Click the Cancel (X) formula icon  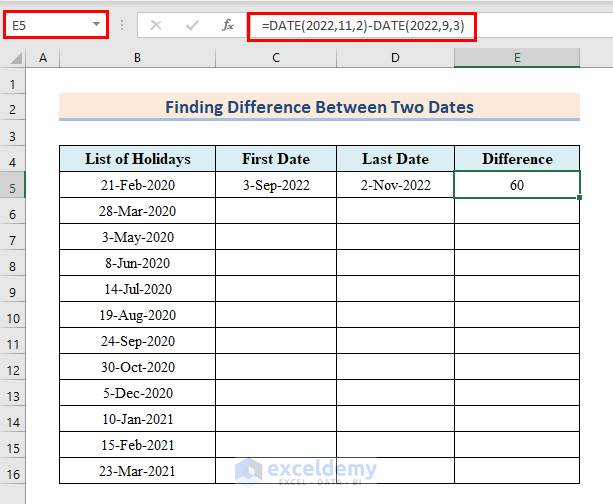[156, 25]
